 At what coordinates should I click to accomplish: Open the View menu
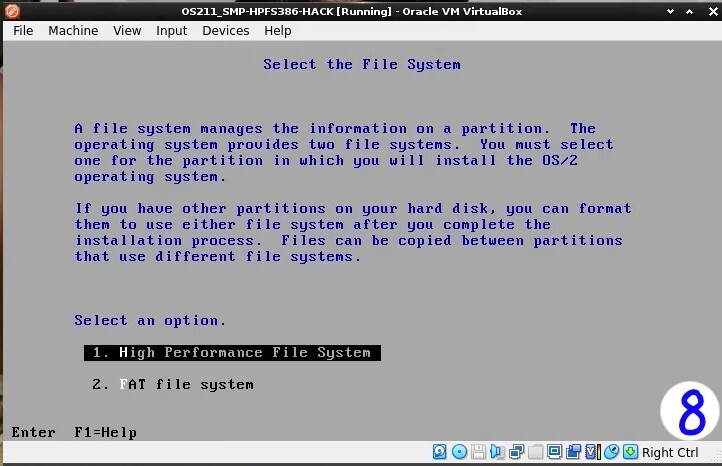tap(127, 30)
